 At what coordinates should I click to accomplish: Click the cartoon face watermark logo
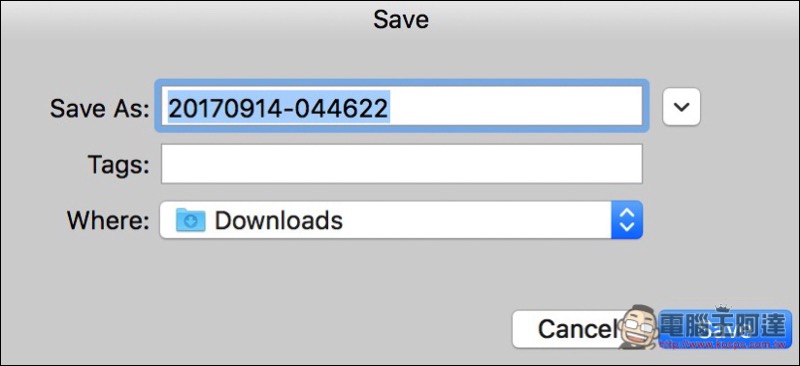coord(638,327)
